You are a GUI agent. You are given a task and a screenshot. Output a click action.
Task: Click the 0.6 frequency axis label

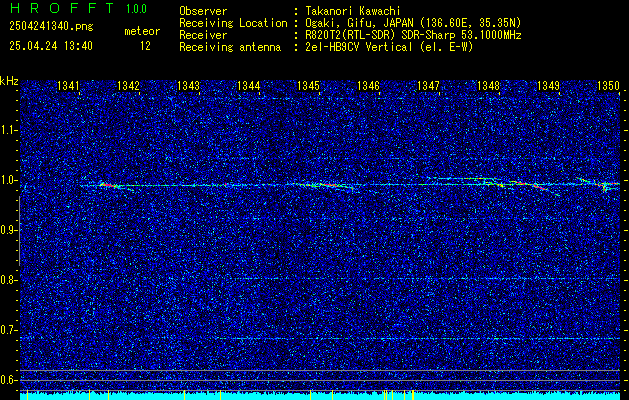pyautogui.click(x=9, y=380)
